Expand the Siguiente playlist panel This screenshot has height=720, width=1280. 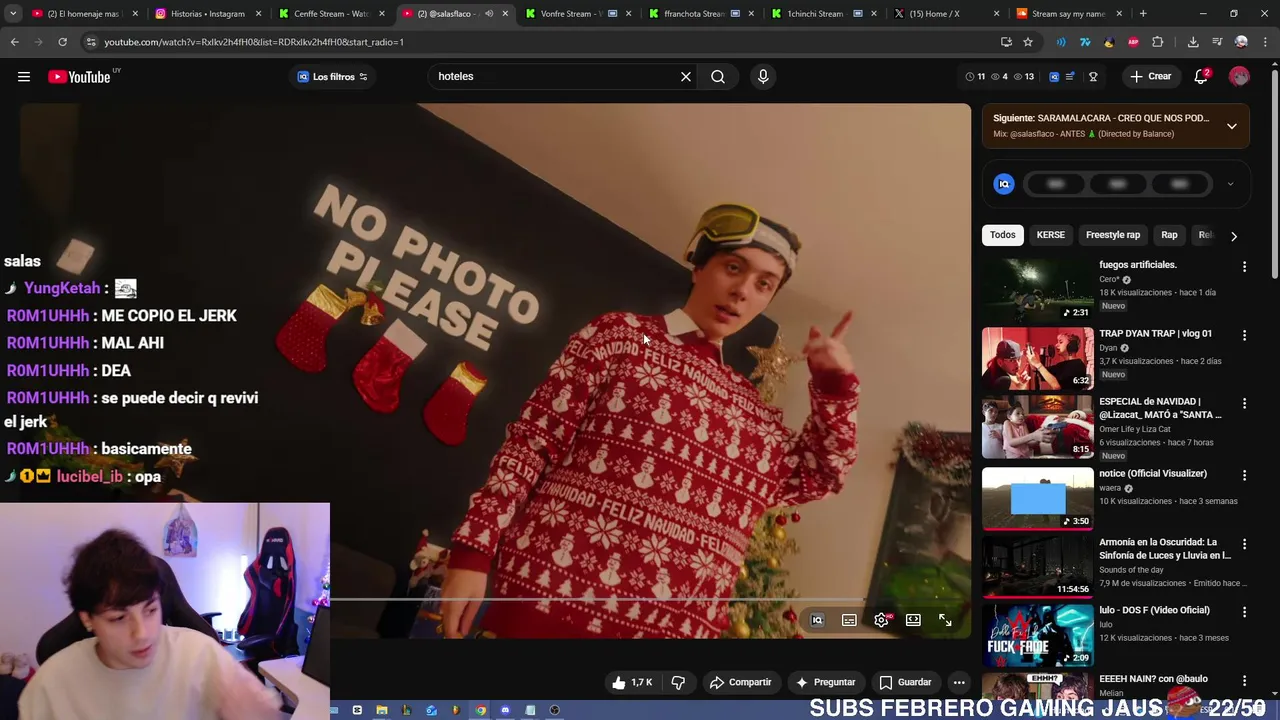(x=1232, y=126)
